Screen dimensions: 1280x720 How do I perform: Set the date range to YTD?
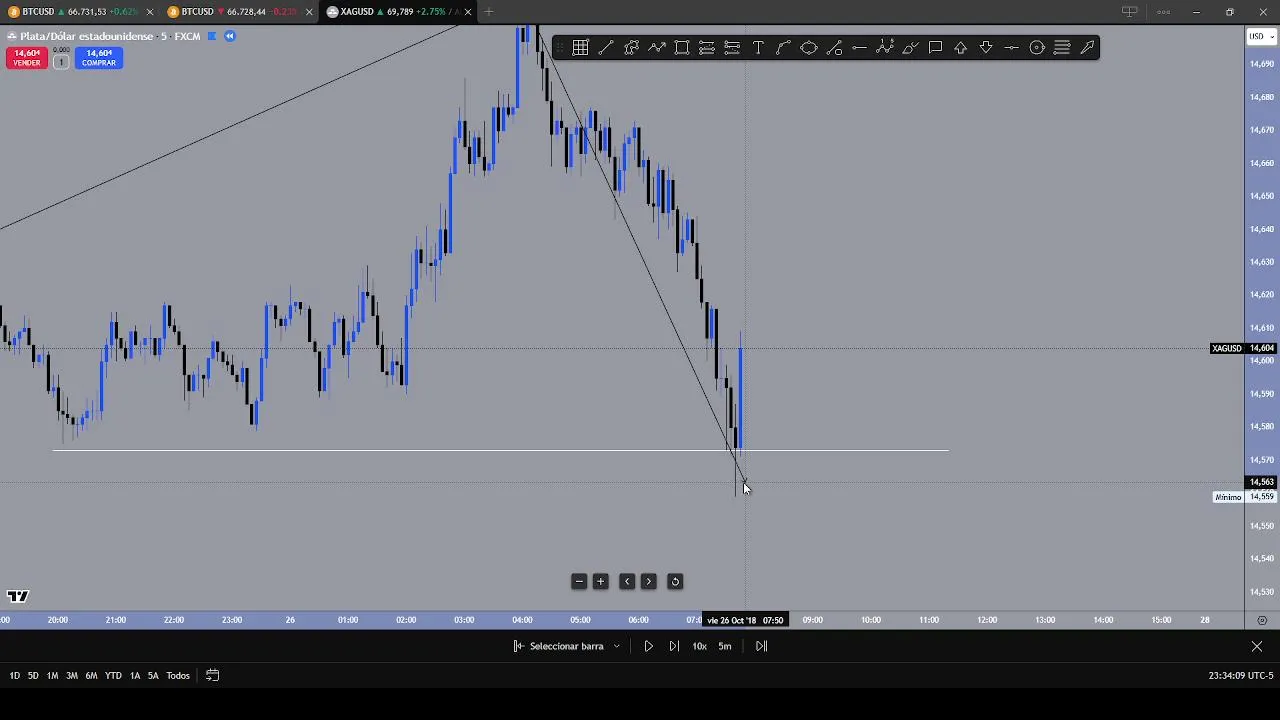(x=113, y=675)
